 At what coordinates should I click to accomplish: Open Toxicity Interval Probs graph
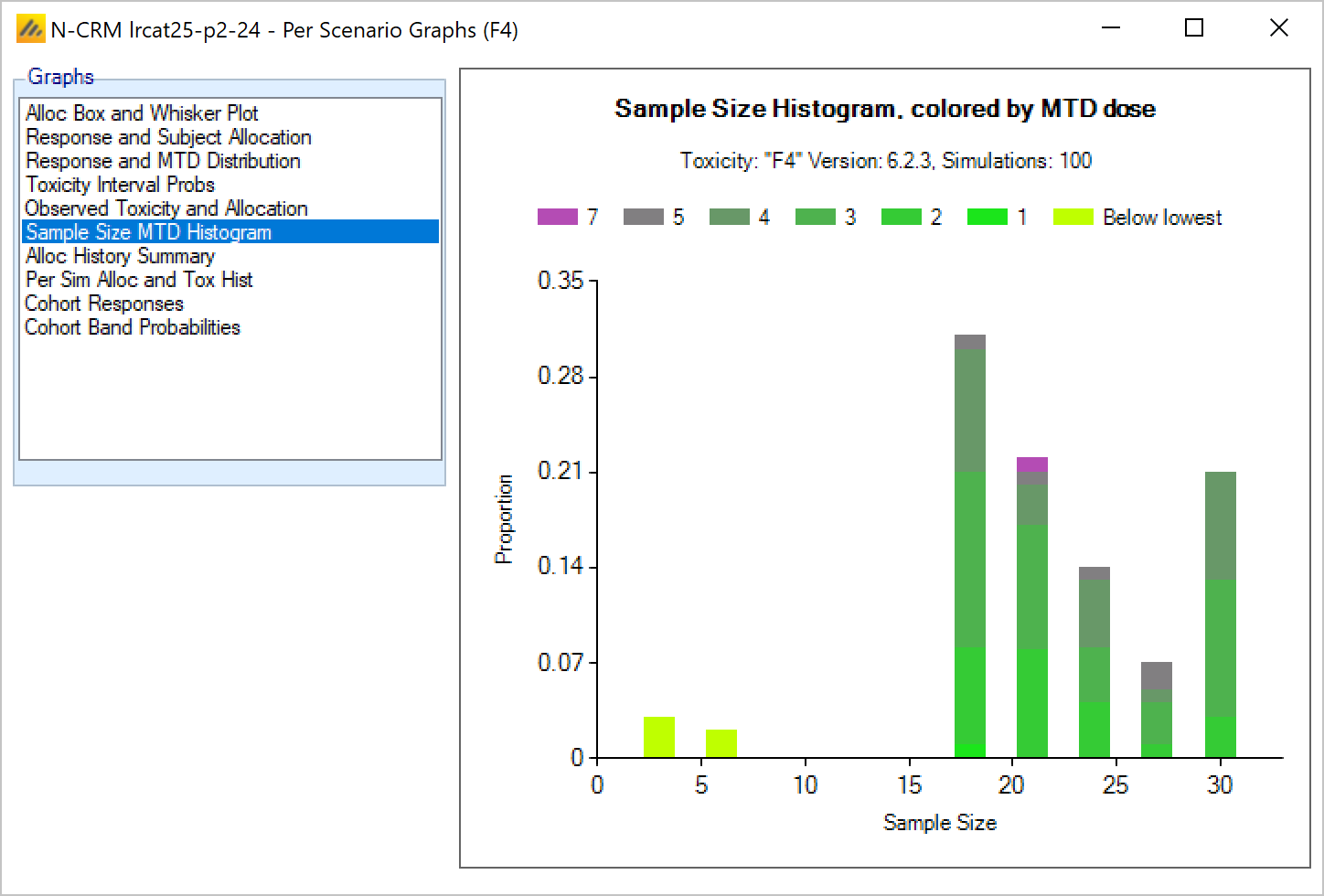point(120,185)
